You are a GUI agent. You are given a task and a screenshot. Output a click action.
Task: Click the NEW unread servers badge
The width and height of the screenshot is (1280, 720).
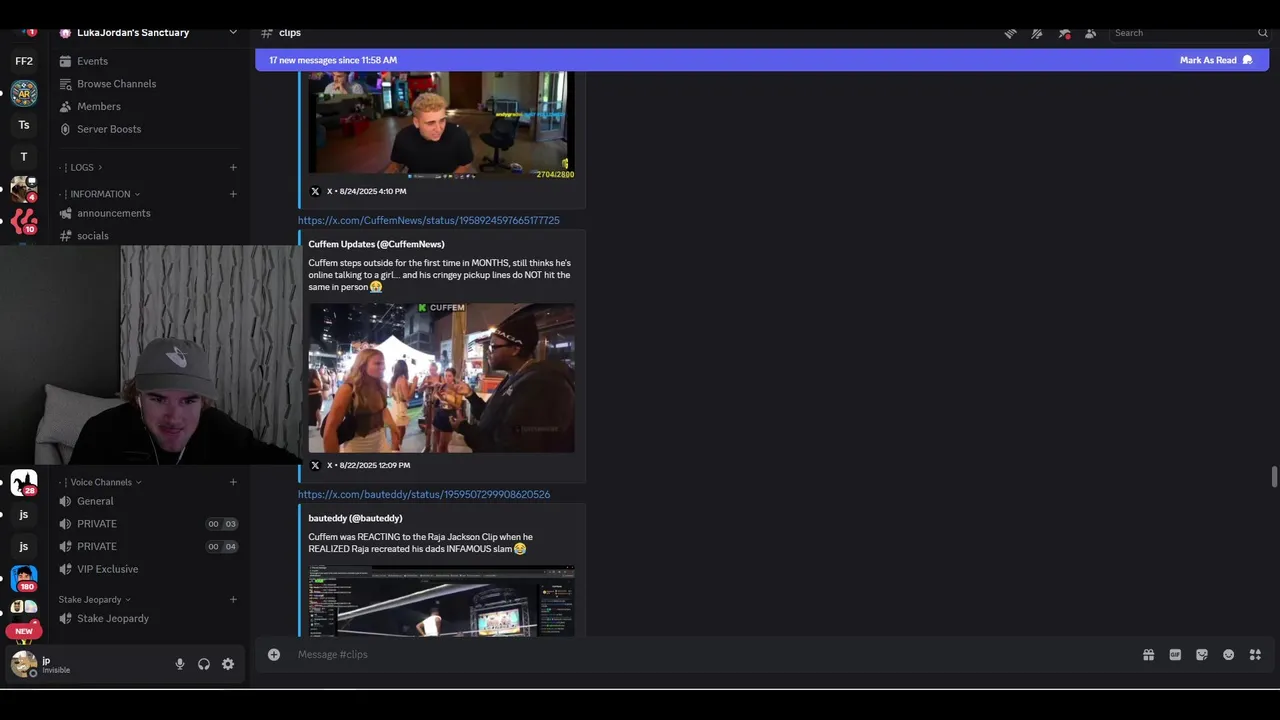pos(24,632)
